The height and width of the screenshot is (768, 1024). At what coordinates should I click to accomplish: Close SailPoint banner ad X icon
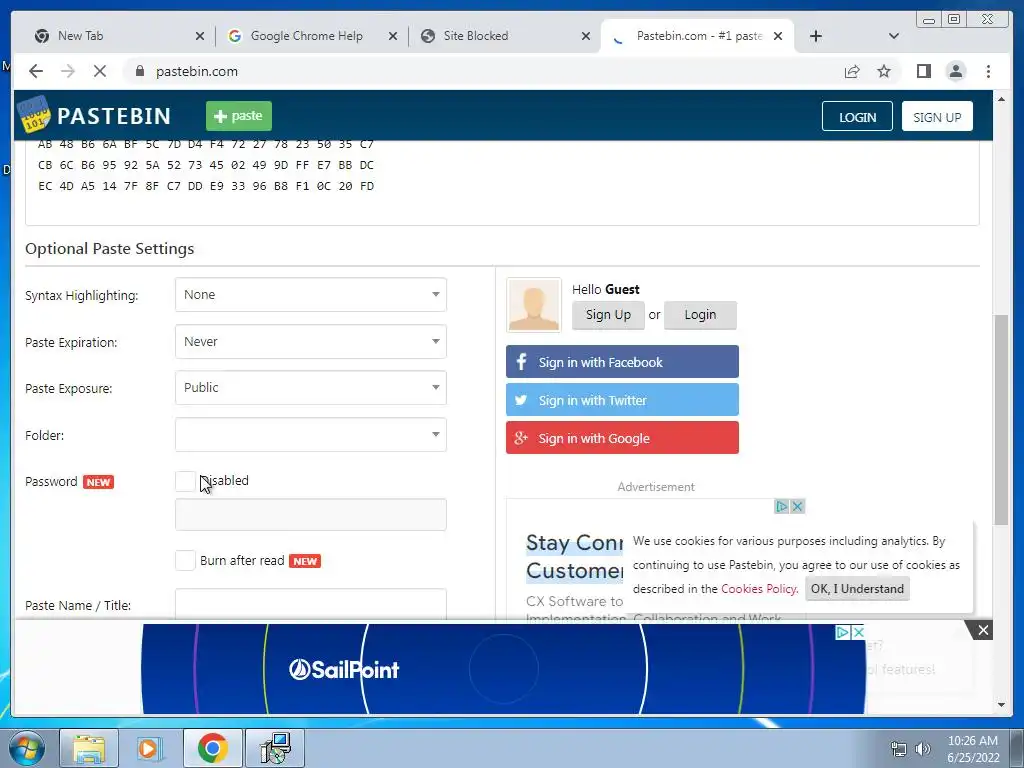859,632
